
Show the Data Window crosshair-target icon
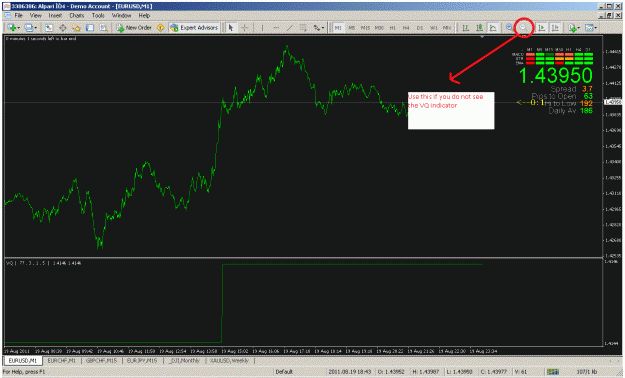click(x=63, y=28)
